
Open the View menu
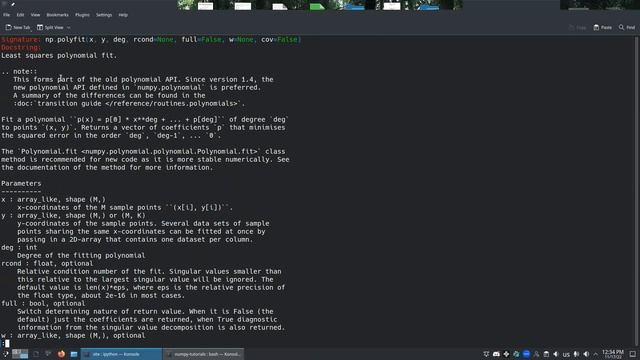(x=36, y=15)
